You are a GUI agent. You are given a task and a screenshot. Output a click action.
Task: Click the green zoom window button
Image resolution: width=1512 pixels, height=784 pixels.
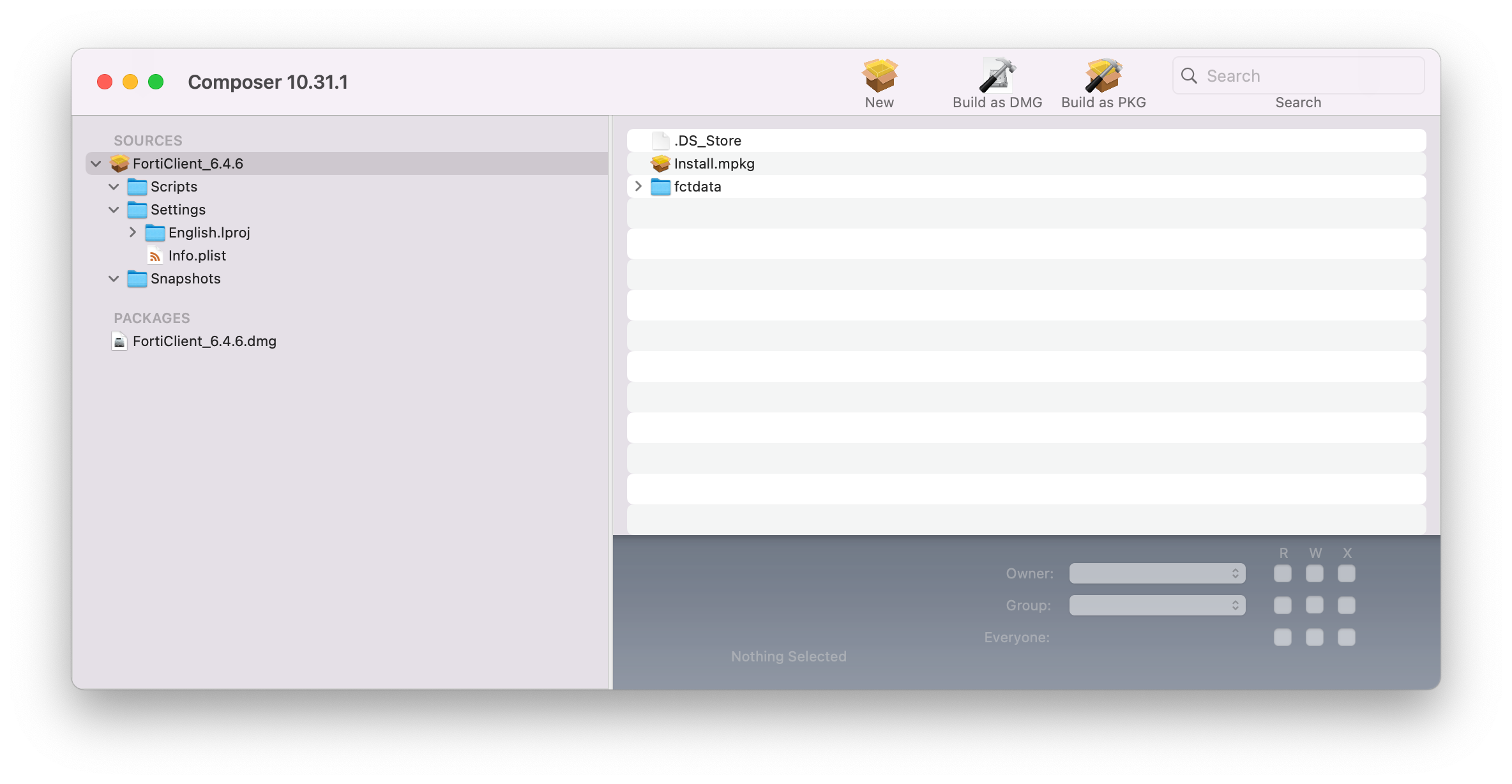tap(156, 82)
